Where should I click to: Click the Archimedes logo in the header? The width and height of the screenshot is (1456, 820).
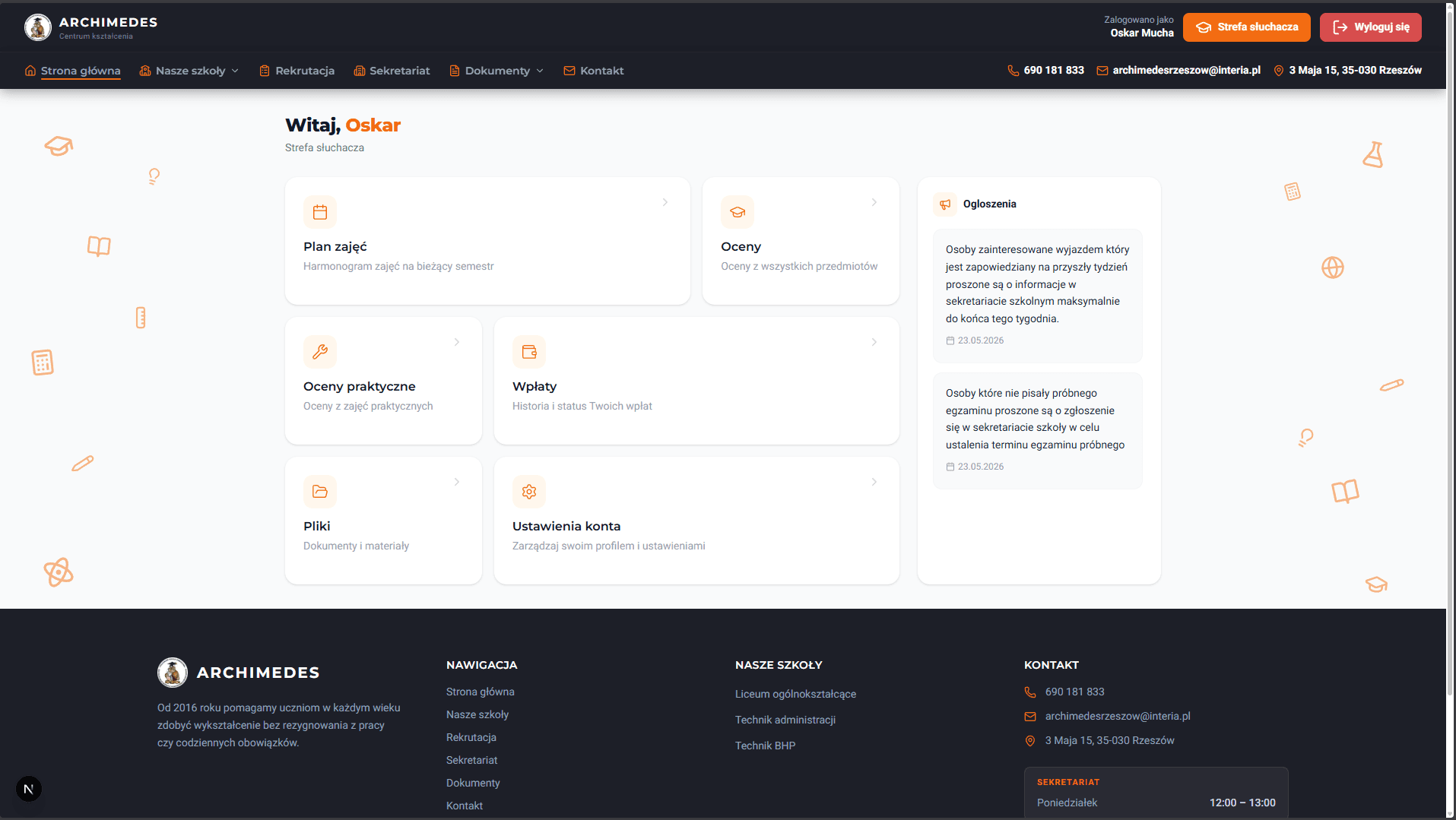(37, 27)
